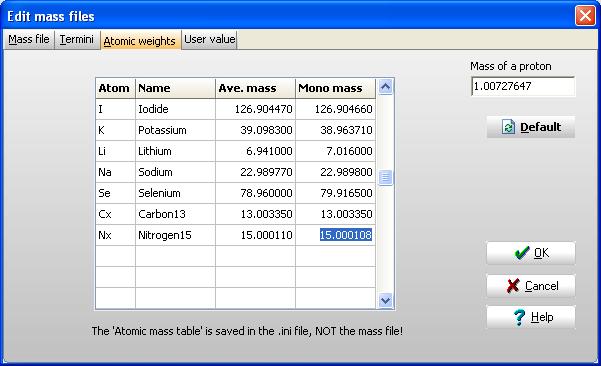
Task: Select Potassium average mass 39.098300
Action: click(x=255, y=130)
